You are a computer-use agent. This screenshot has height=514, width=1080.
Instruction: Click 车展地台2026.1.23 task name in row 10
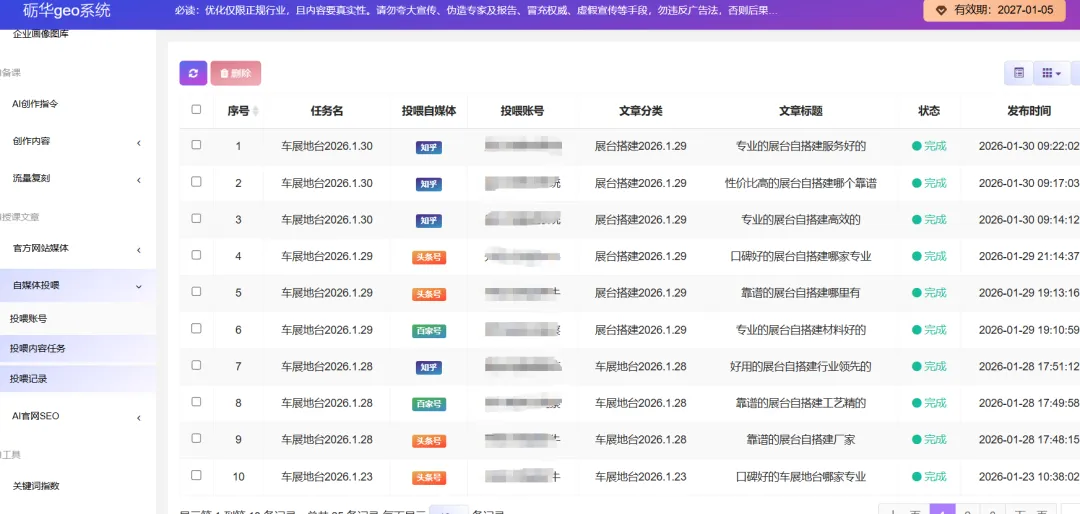[x=326, y=476]
